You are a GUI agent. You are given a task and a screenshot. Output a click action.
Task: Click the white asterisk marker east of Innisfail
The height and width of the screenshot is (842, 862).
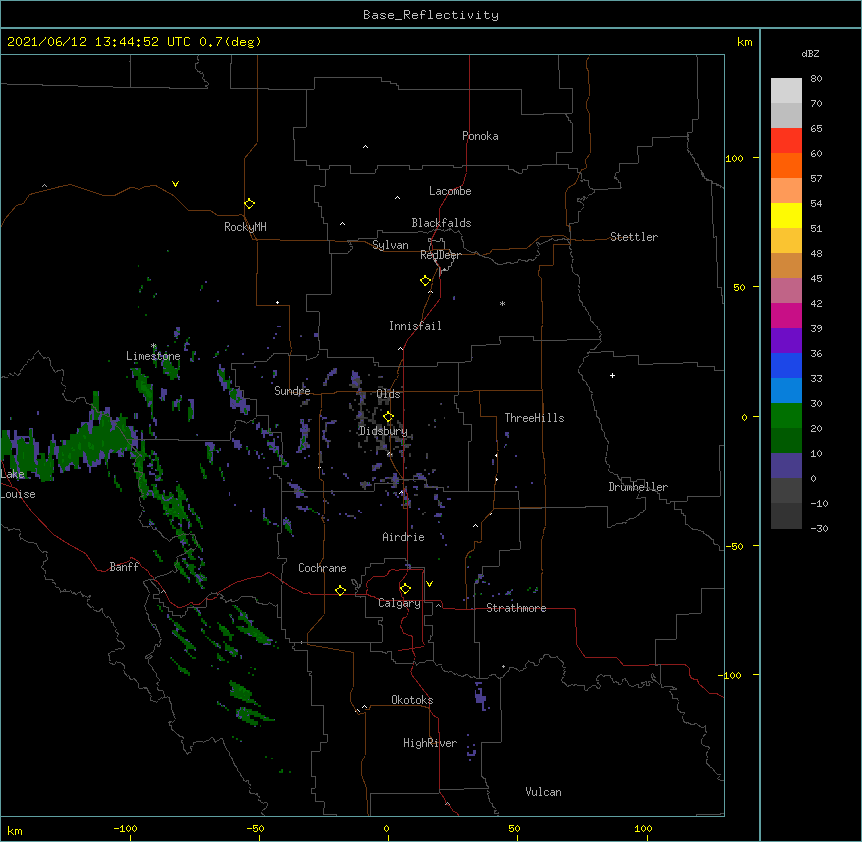pyautogui.click(x=502, y=303)
